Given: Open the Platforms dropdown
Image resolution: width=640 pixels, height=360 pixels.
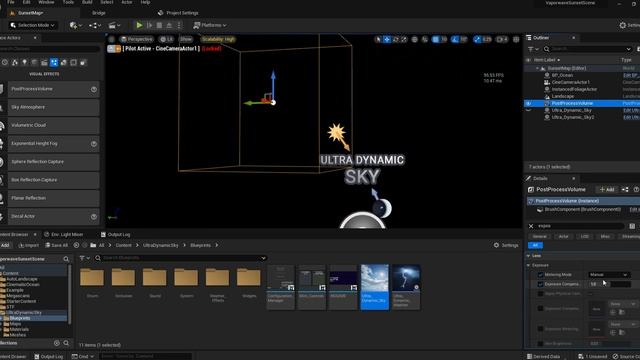Looking at the screenshot, I should [210, 25].
